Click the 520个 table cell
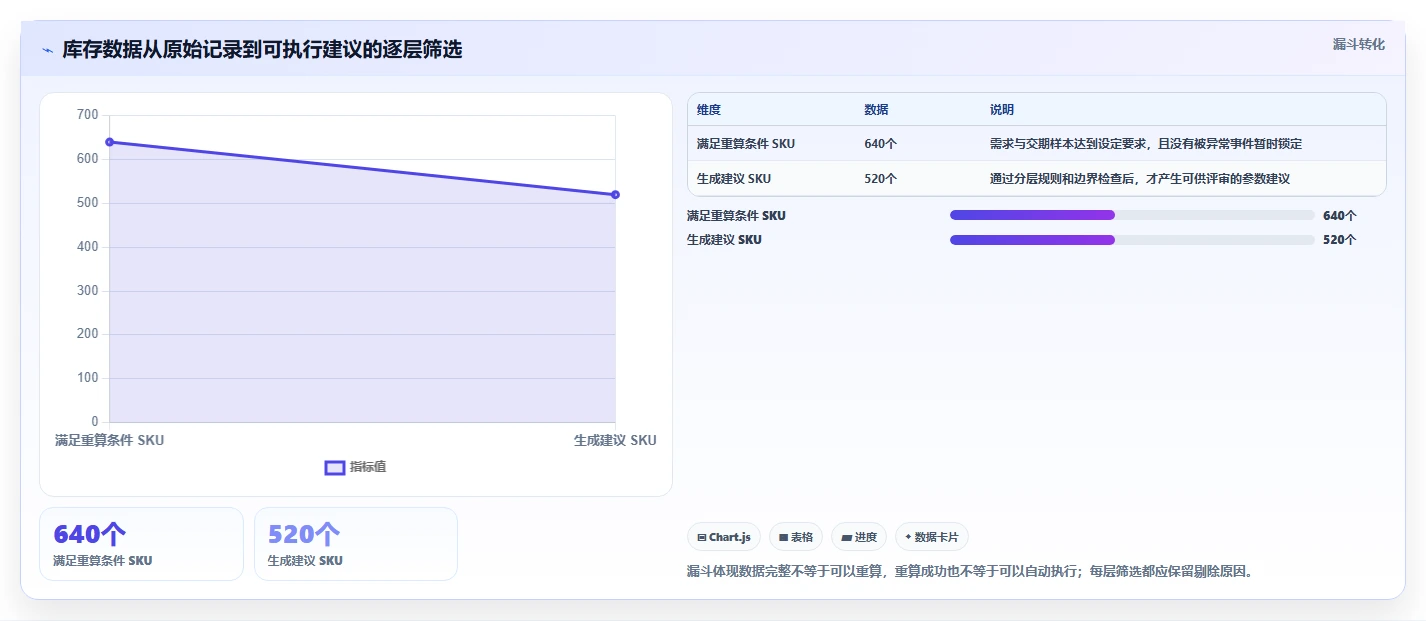The height and width of the screenshot is (621, 1426). coord(880,179)
